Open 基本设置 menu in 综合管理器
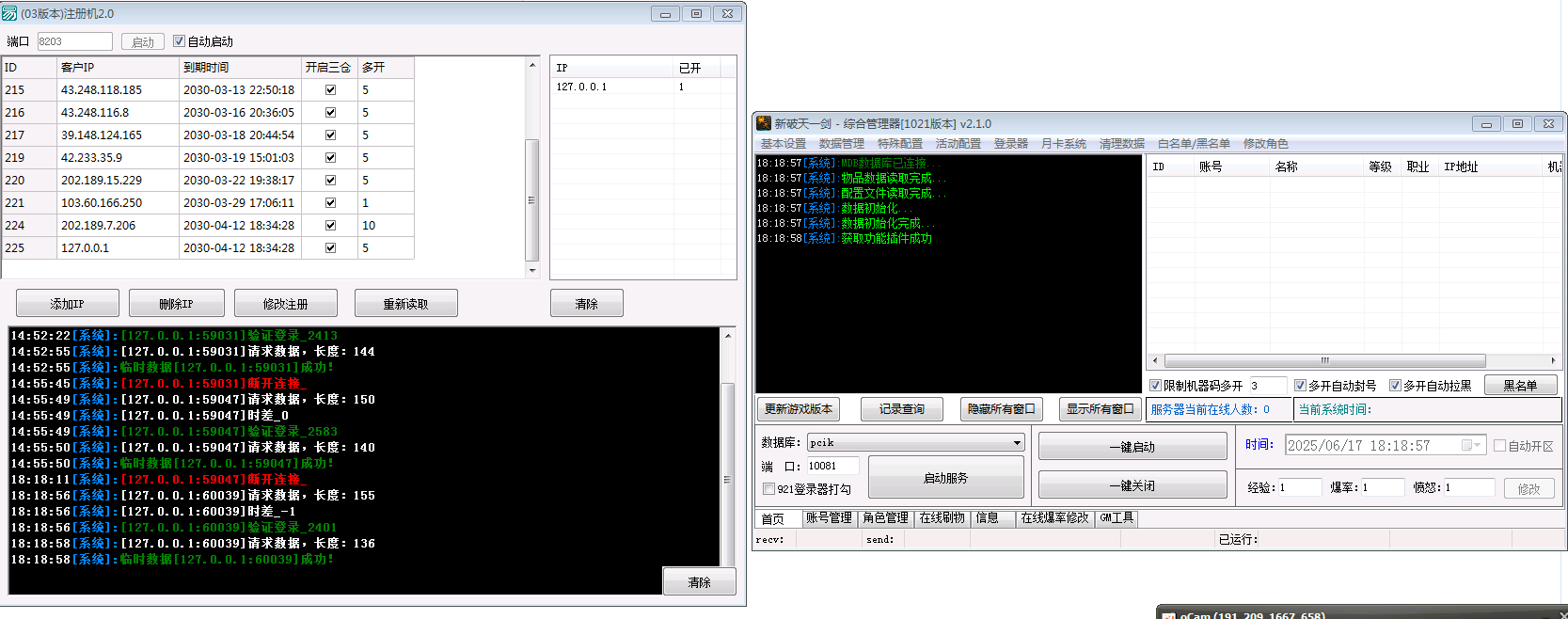The width and height of the screenshot is (1568, 619). [x=784, y=144]
